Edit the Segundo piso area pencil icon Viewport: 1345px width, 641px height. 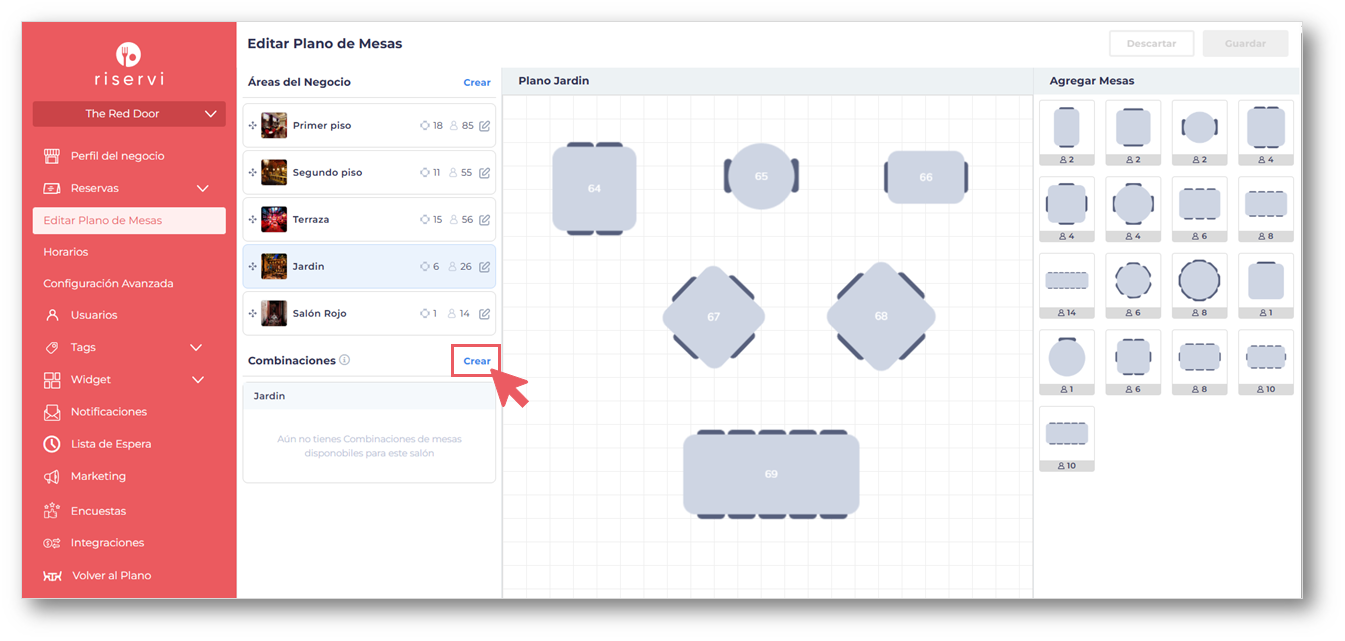tap(485, 173)
